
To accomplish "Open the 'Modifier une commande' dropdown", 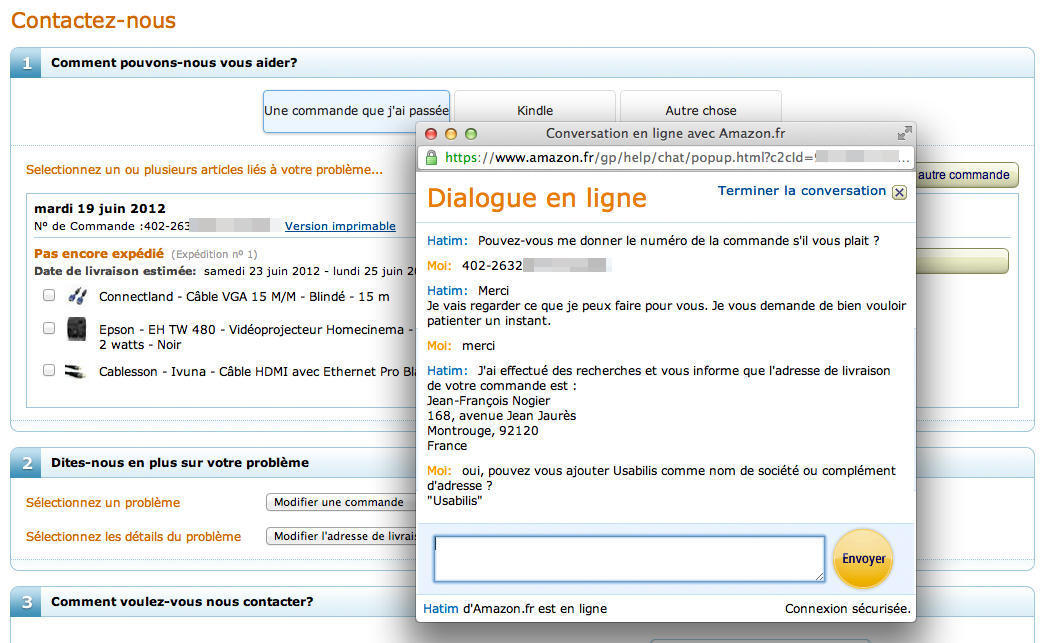I will pyautogui.click(x=340, y=502).
